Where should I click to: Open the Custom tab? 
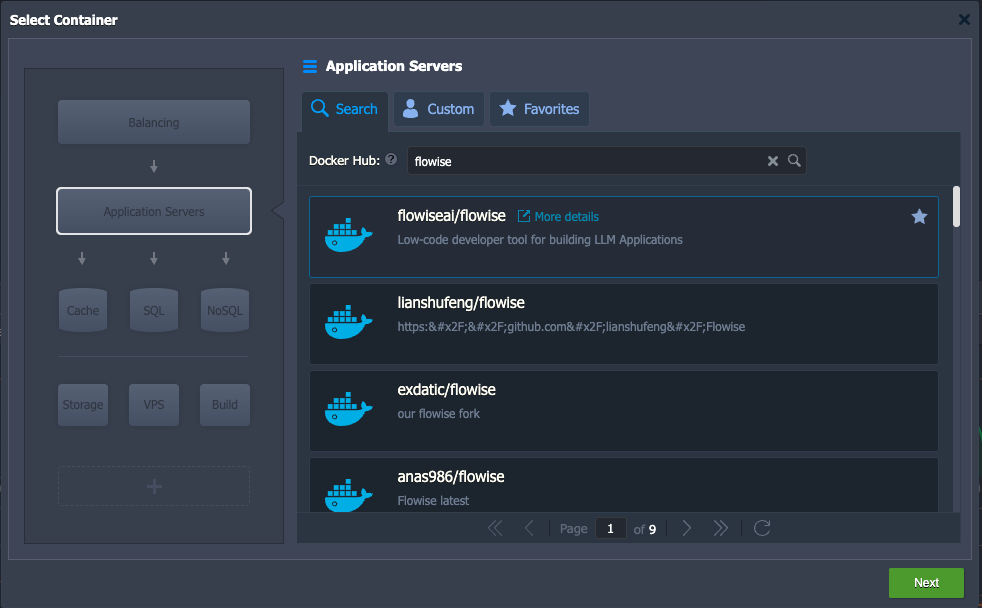tap(438, 110)
